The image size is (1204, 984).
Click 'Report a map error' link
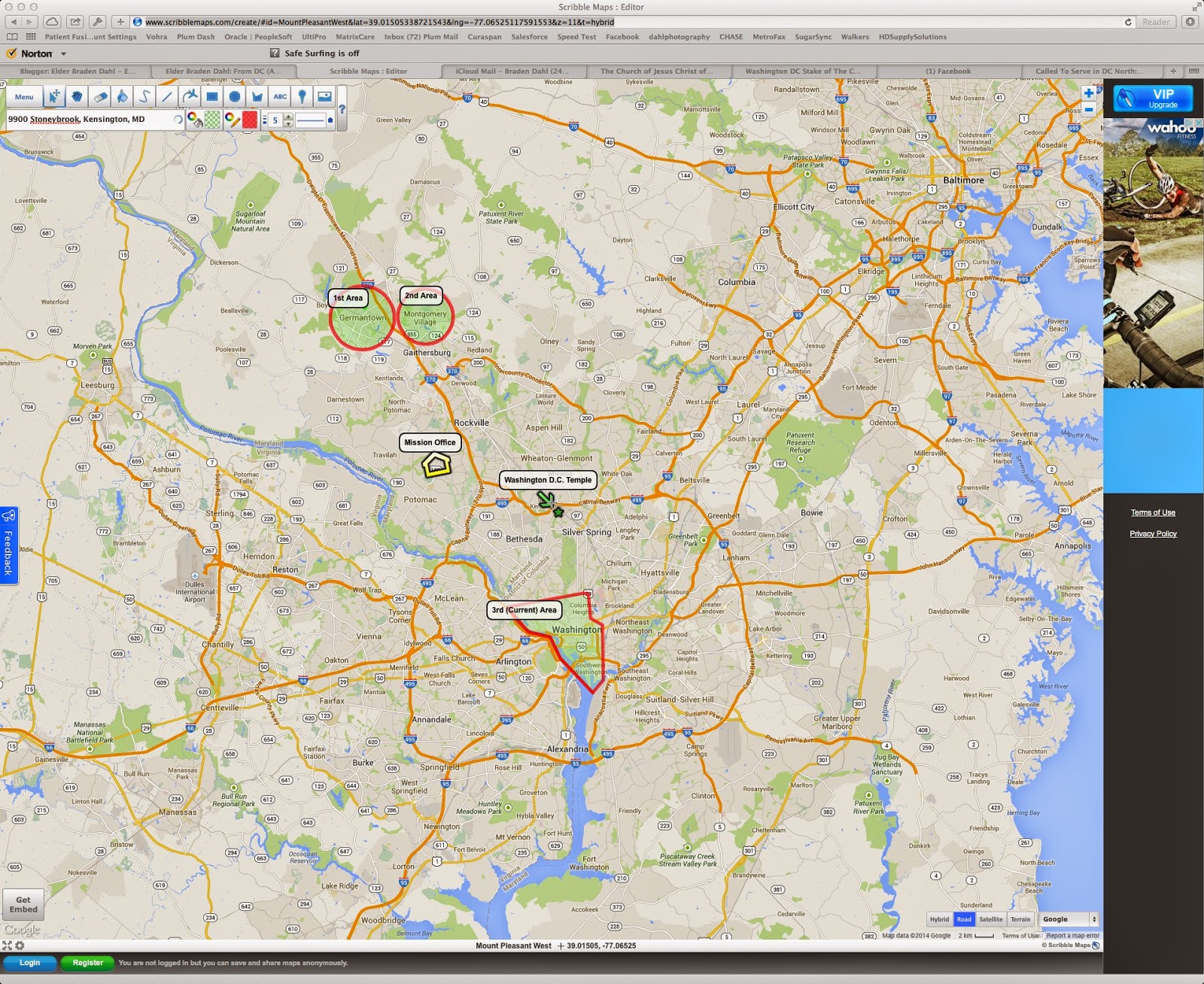click(1072, 936)
